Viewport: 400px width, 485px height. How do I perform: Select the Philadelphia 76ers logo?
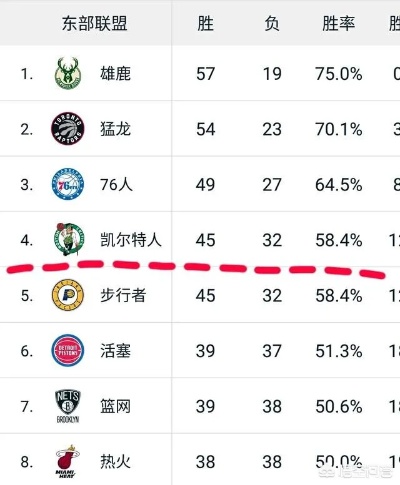[x=68, y=184]
